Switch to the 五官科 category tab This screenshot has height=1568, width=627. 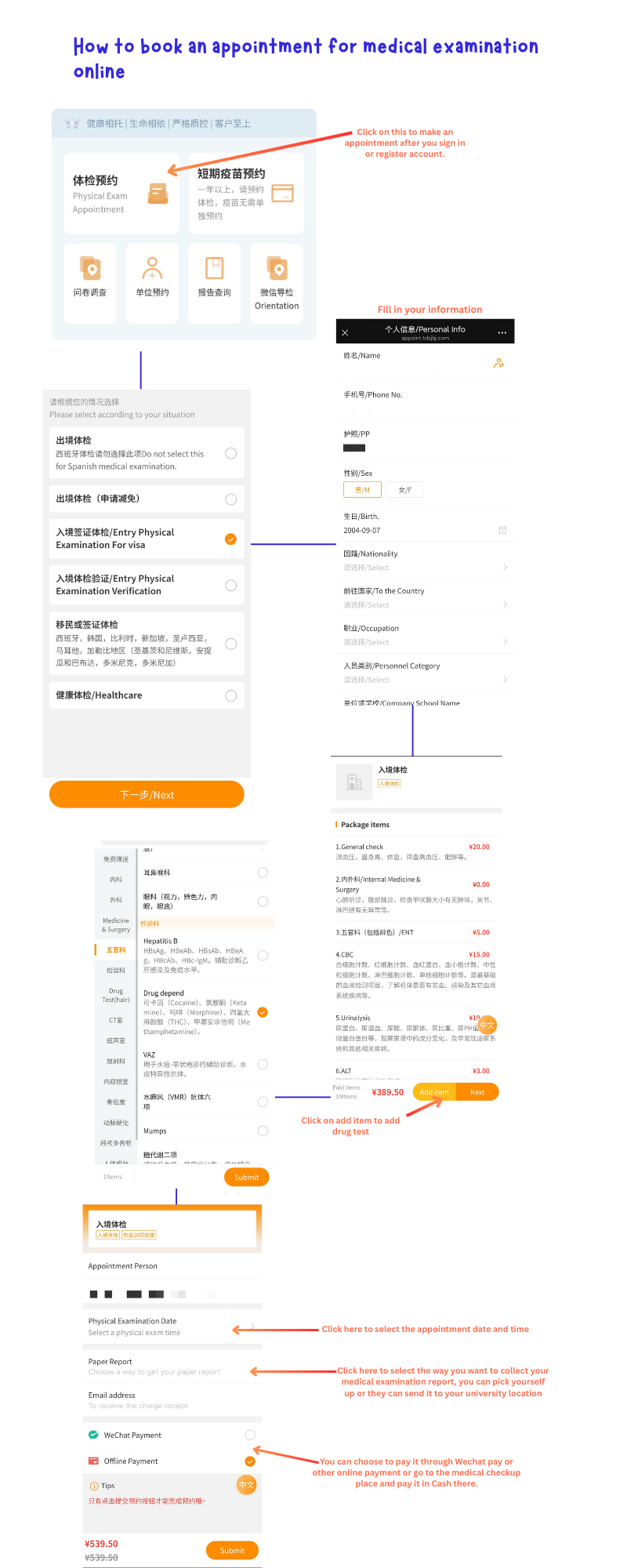[x=116, y=949]
